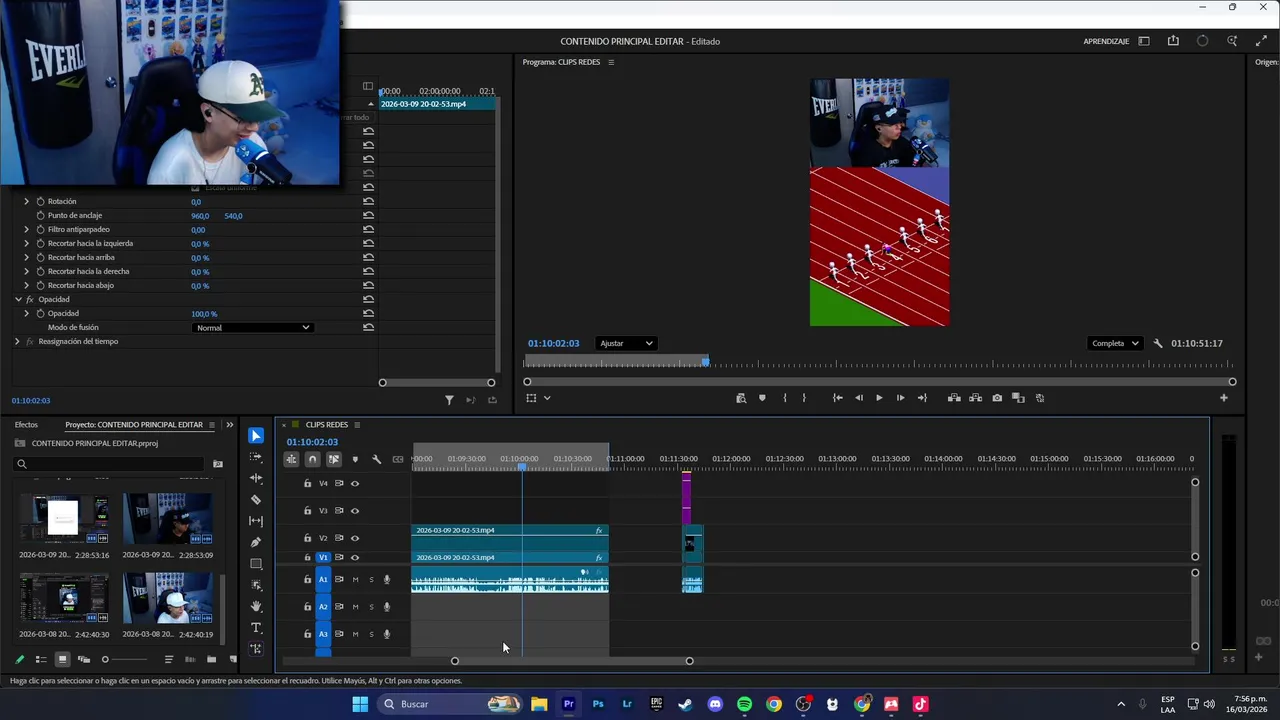Step forward one frame
Viewport: 1280px width, 720px height.
coord(900,398)
